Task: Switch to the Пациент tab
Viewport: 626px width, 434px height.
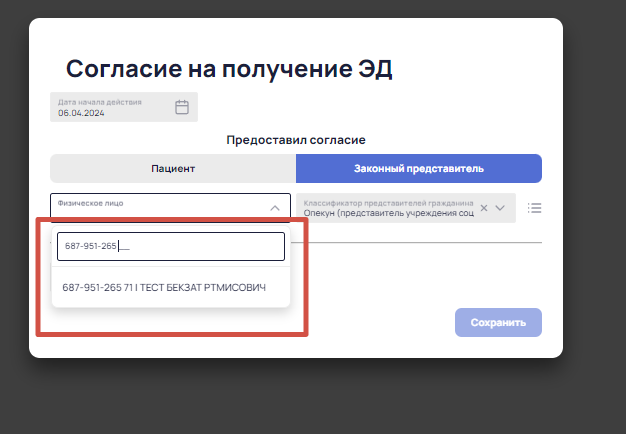Action: point(173,168)
